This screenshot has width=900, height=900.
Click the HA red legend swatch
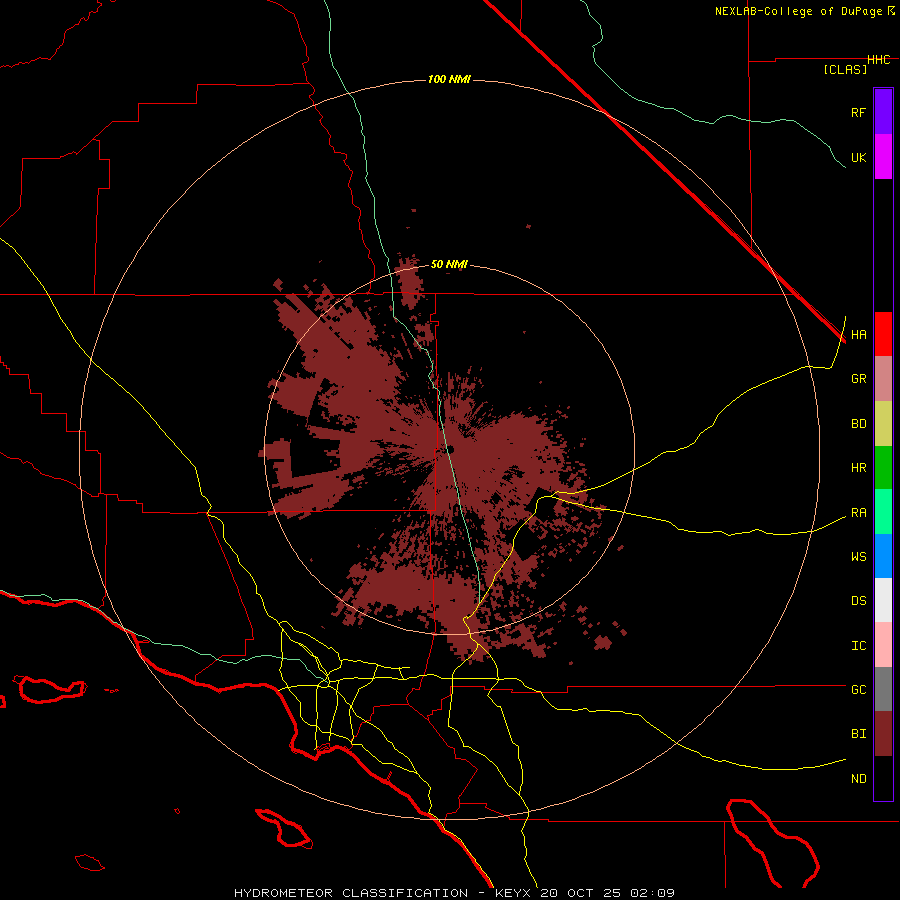(x=883, y=334)
